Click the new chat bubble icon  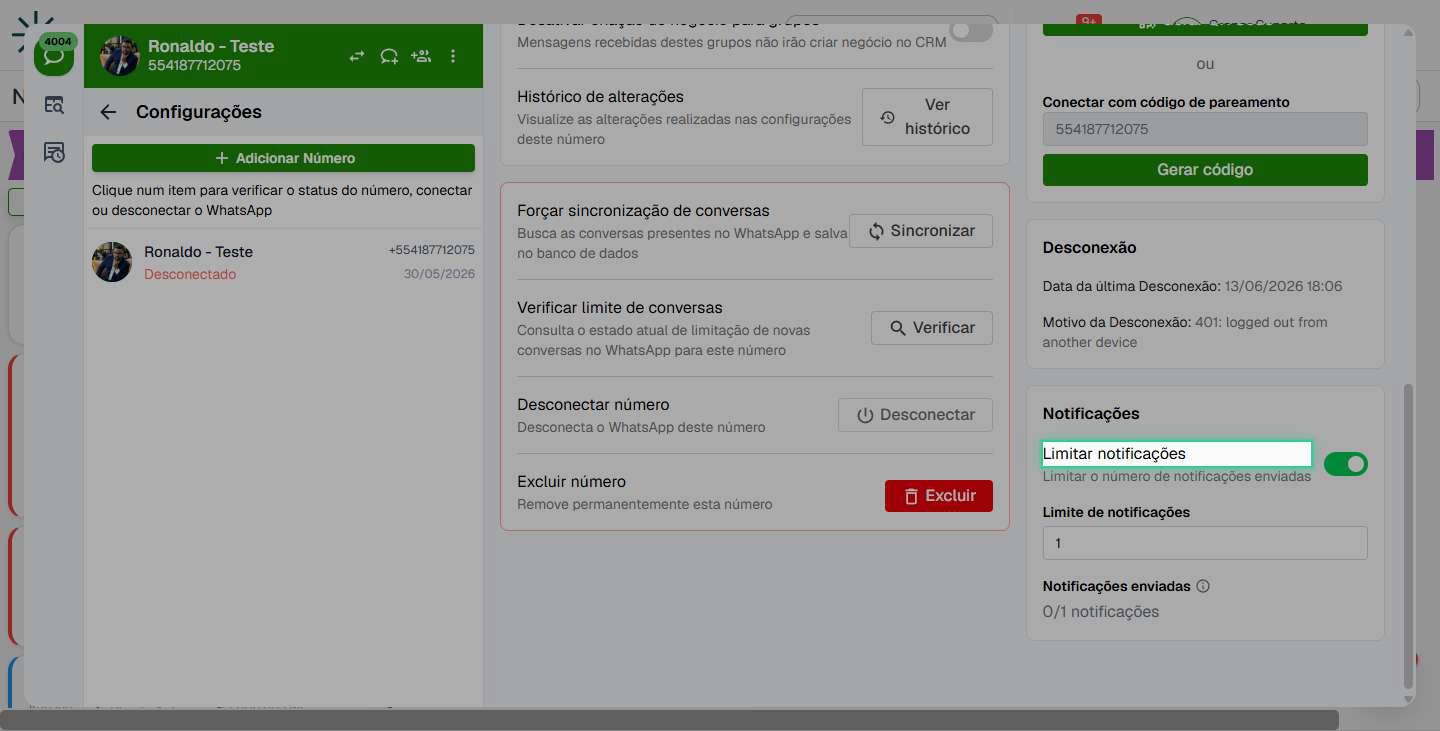[389, 56]
